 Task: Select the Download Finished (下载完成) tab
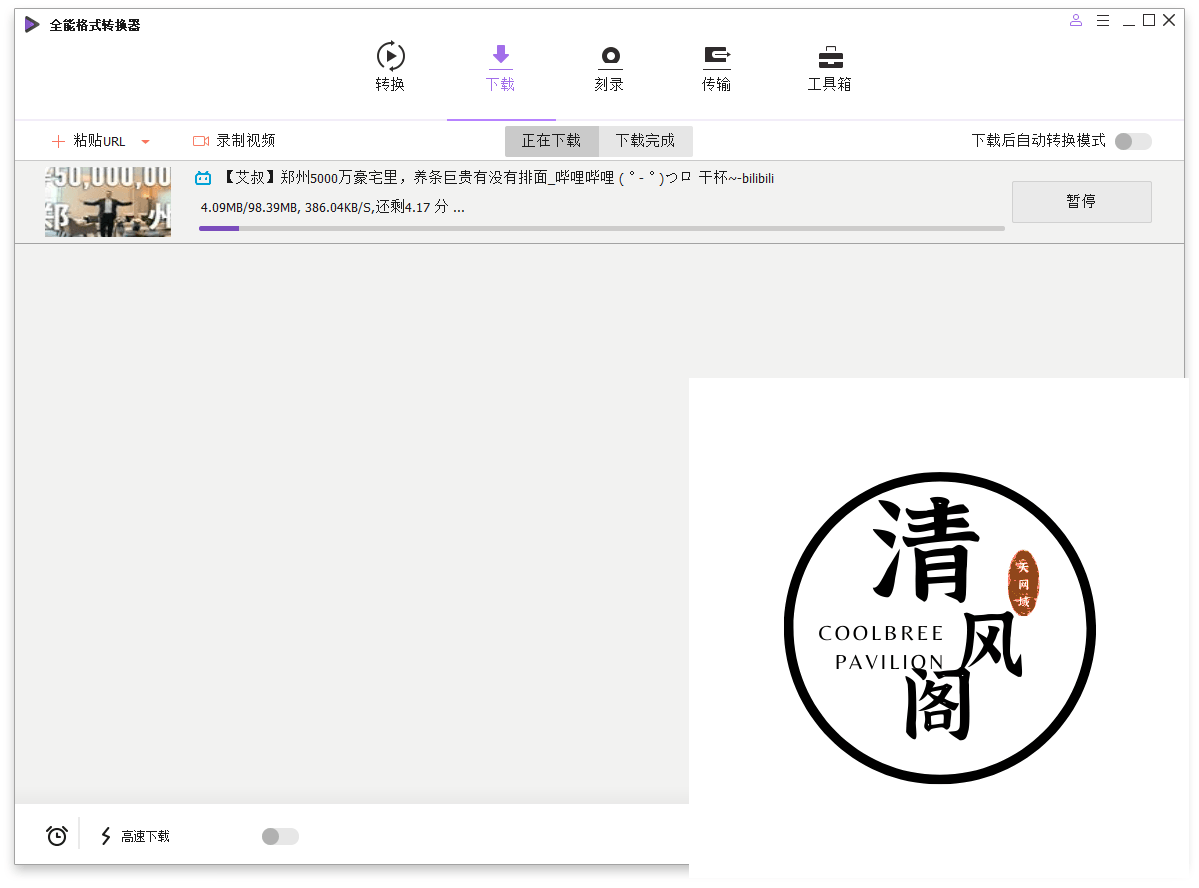[x=645, y=141]
